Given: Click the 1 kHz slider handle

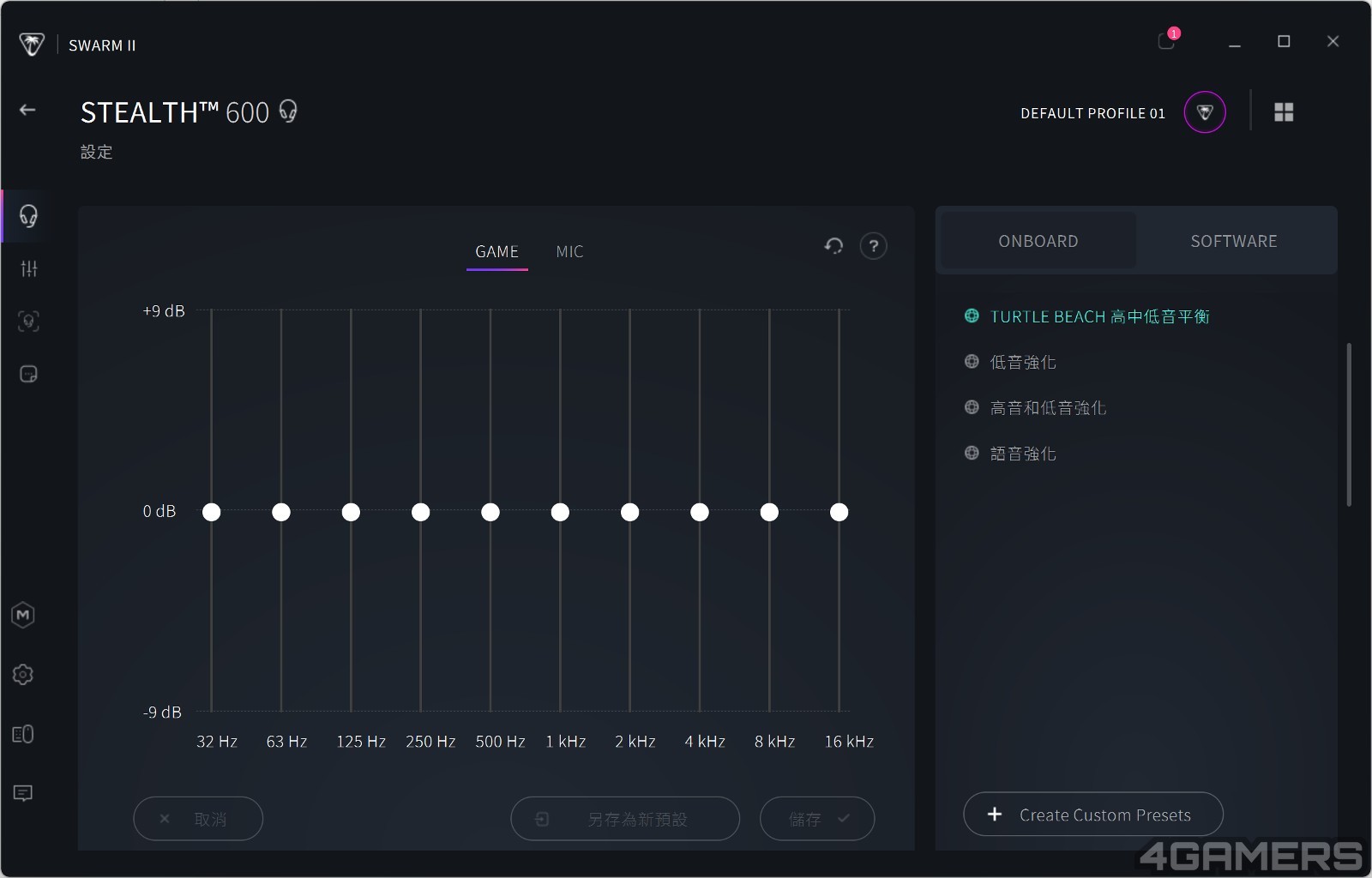Looking at the screenshot, I should pos(560,512).
